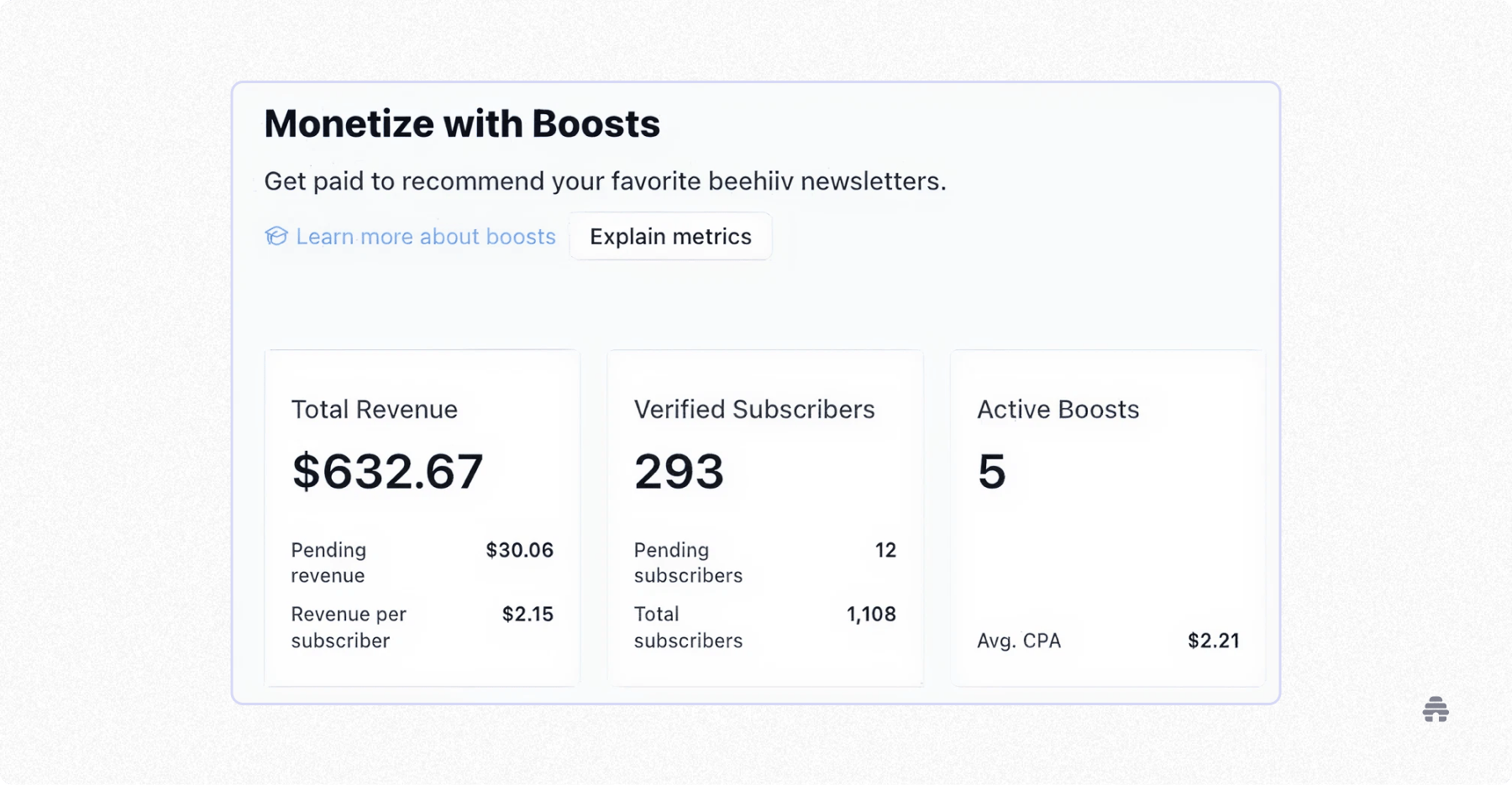Follow the Learn more about boosts link

424,237
